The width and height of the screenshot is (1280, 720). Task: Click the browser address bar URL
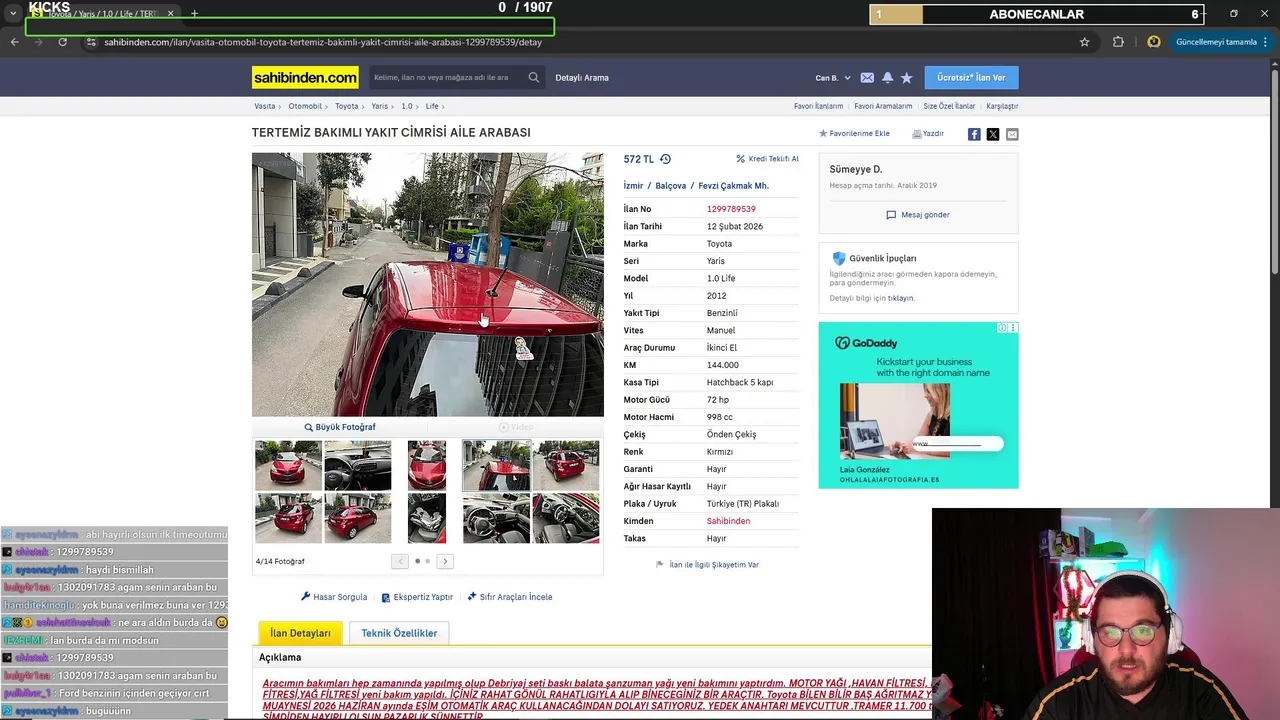pos(323,42)
